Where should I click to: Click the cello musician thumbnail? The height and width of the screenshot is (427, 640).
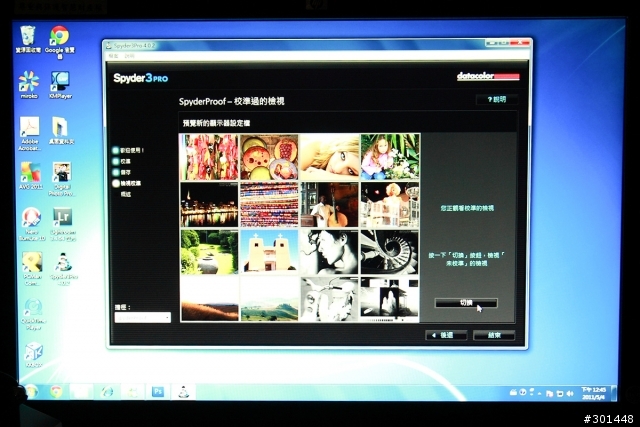pyautogui.click(x=329, y=205)
